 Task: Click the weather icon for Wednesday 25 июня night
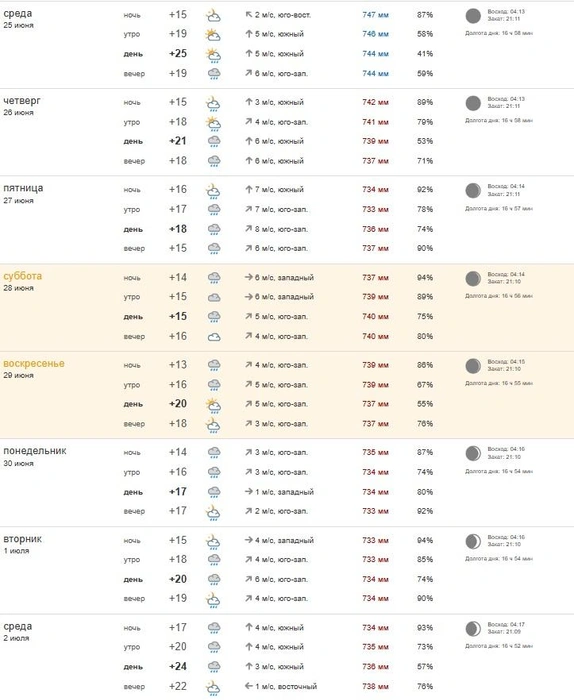[x=213, y=15]
